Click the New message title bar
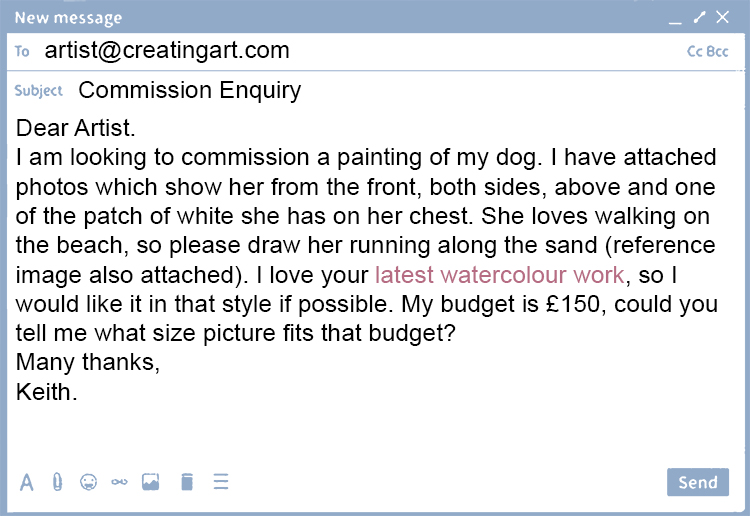Viewport: 750px width, 516px height. click(300, 17)
